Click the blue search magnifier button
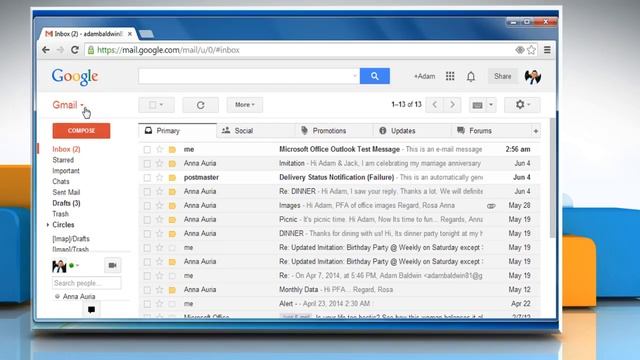This screenshot has width=640, height=360. tap(375, 76)
